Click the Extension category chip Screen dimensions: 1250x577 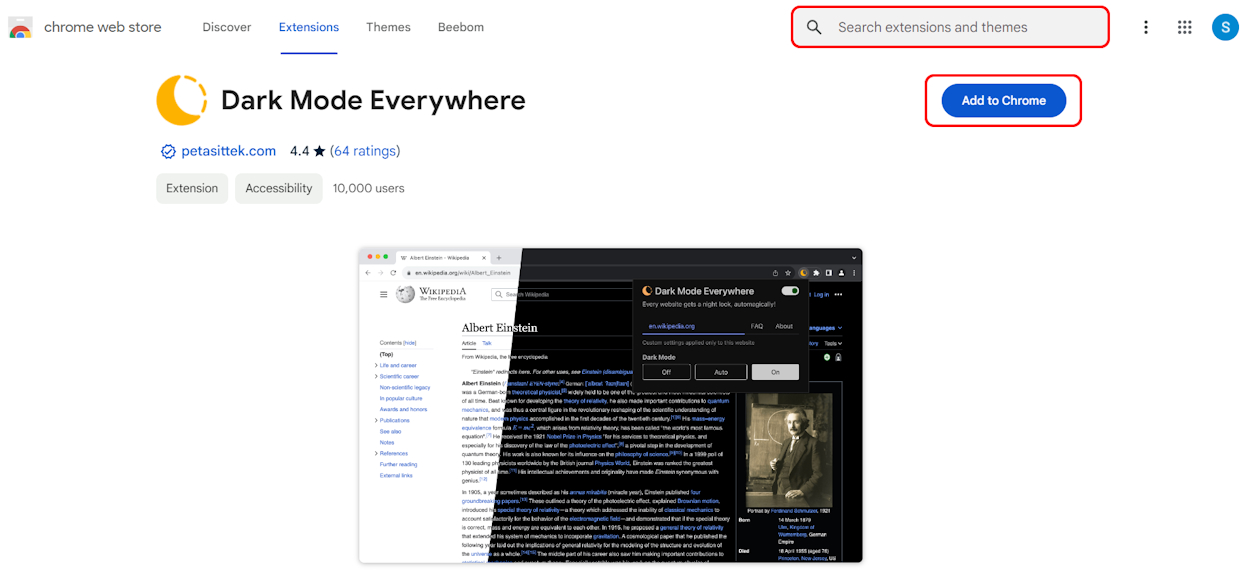point(191,188)
